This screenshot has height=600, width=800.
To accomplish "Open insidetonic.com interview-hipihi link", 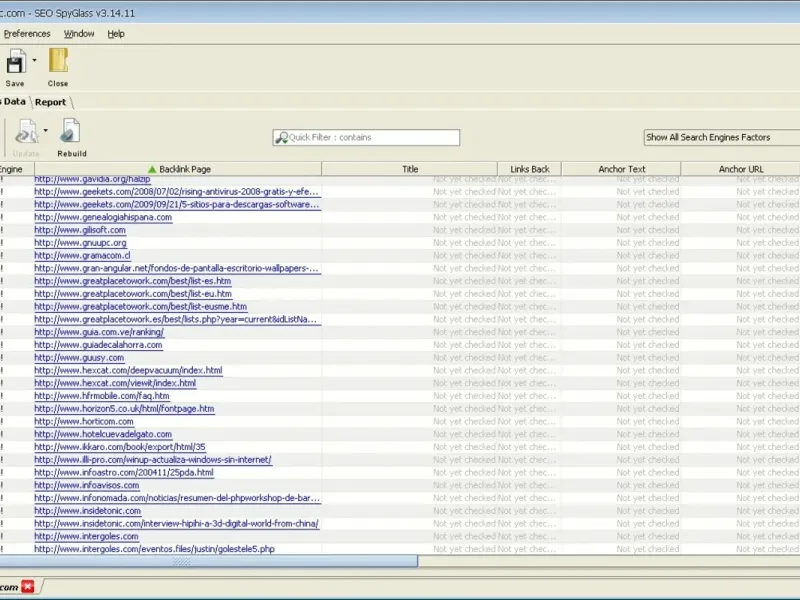I will click(177, 523).
